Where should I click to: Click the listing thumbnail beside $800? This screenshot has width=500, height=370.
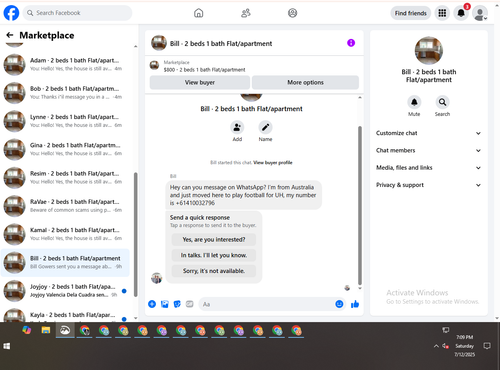click(x=154, y=65)
